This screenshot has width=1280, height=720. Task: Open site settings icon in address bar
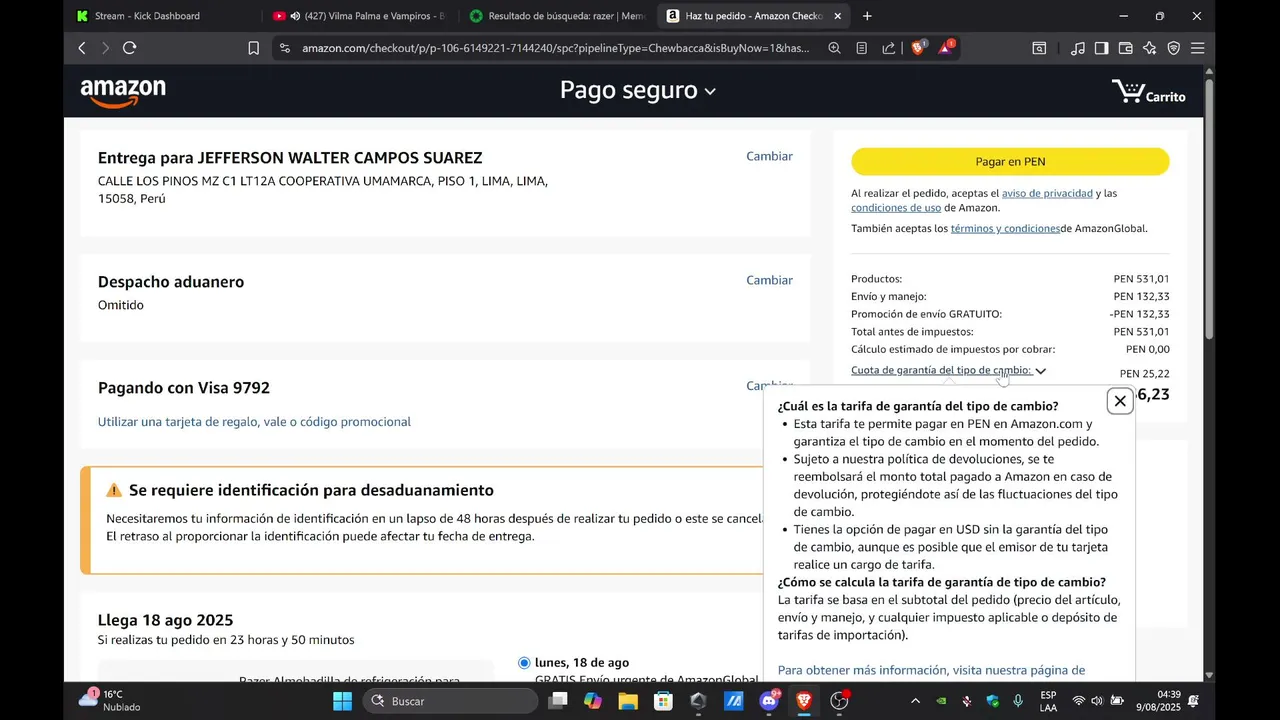(285, 48)
